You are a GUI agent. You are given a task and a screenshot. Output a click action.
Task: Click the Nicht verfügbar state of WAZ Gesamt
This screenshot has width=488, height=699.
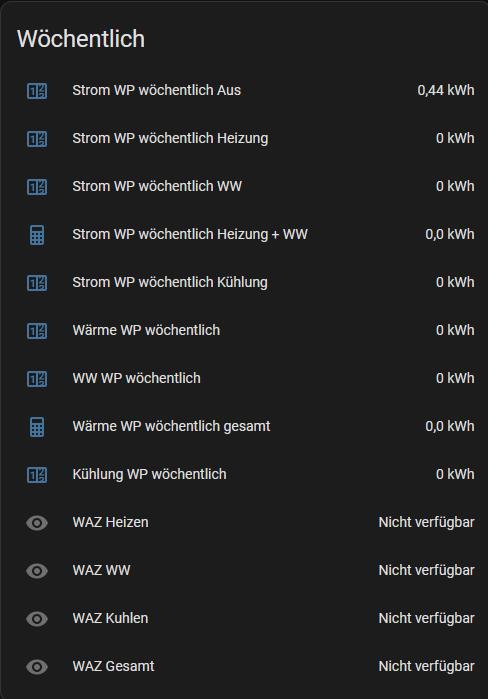click(x=426, y=666)
